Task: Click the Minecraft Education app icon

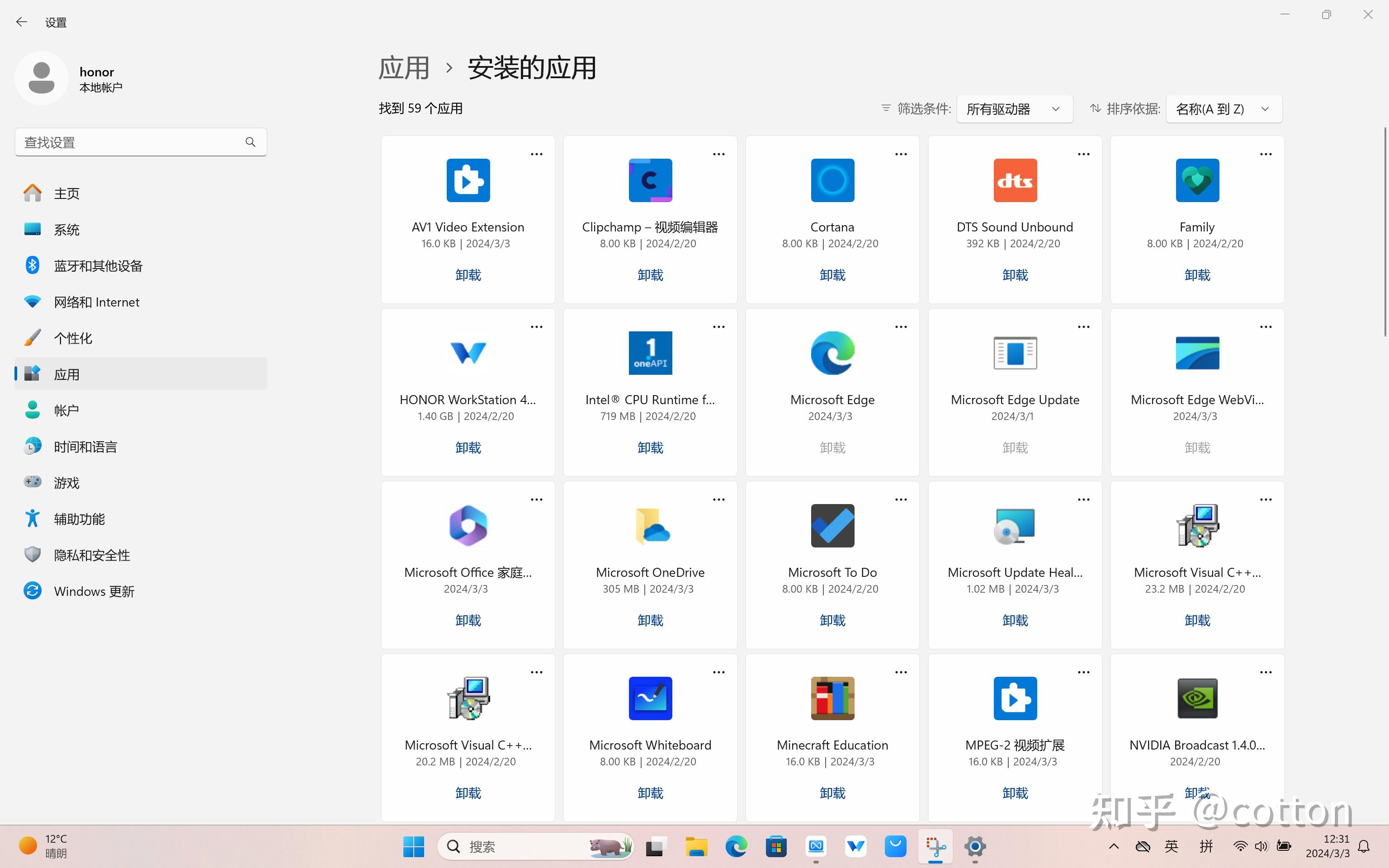Action: 832,698
